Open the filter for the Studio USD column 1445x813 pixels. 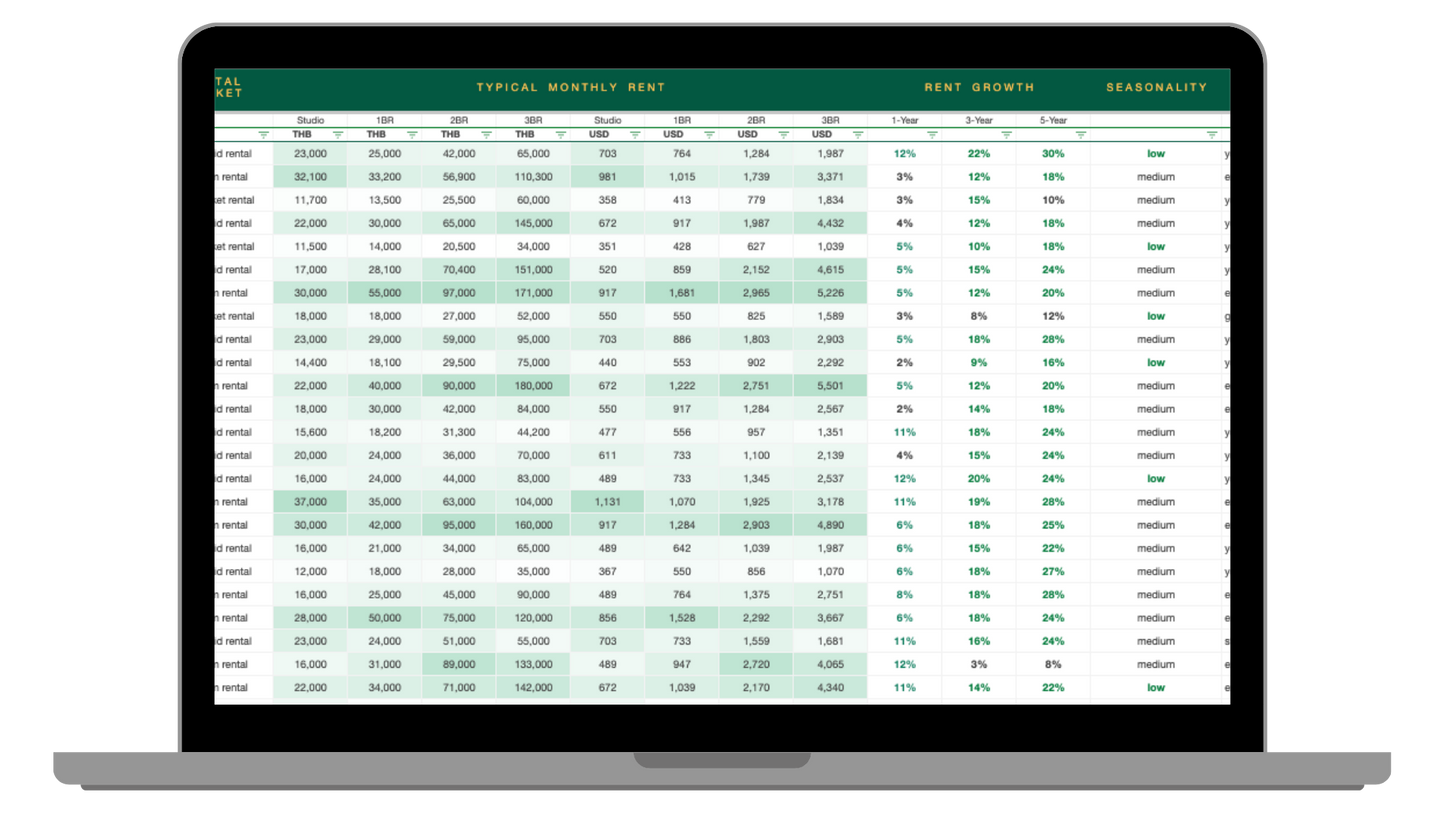click(x=634, y=133)
